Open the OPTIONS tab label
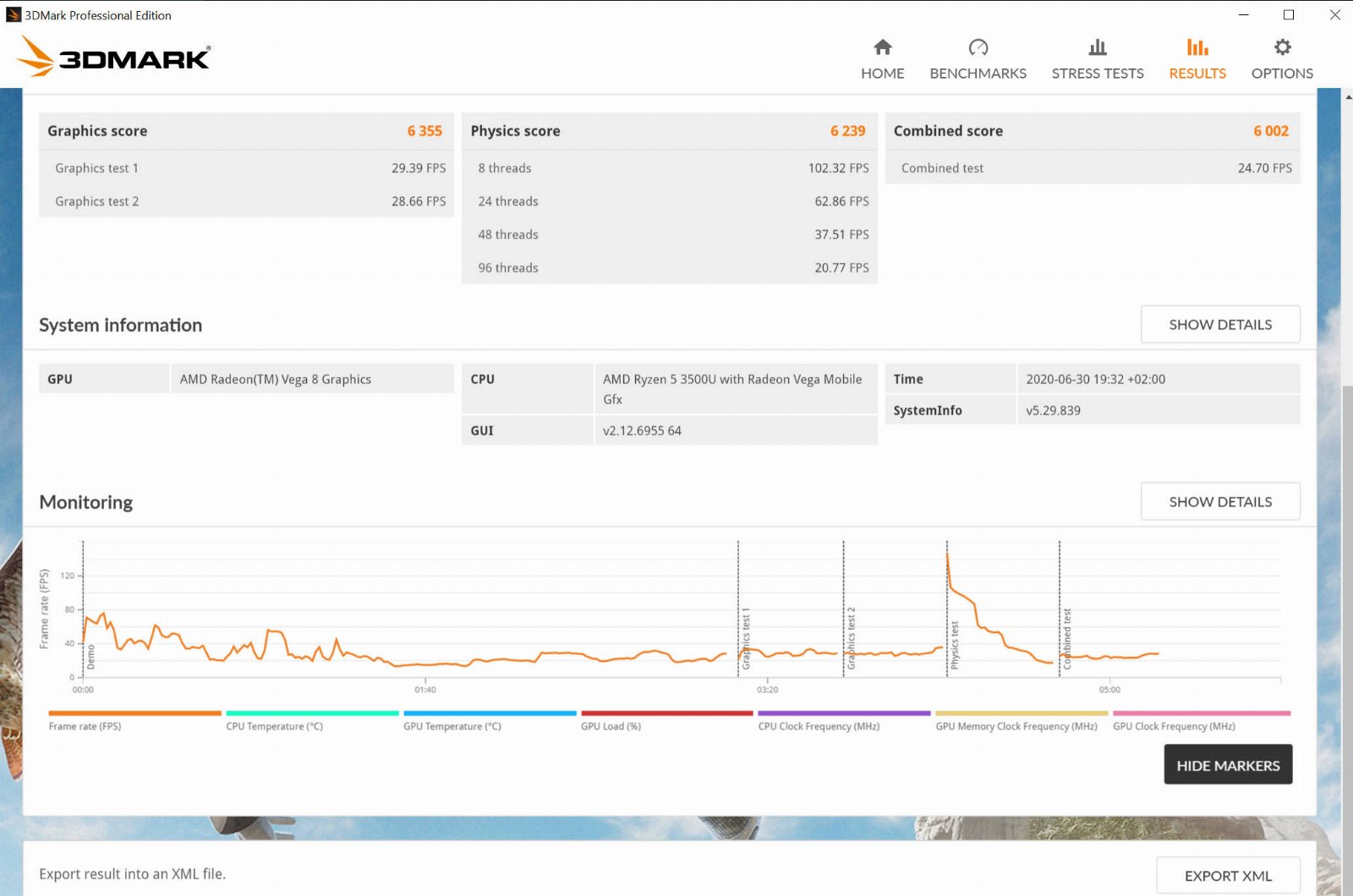The height and width of the screenshot is (896, 1353). click(x=1282, y=74)
